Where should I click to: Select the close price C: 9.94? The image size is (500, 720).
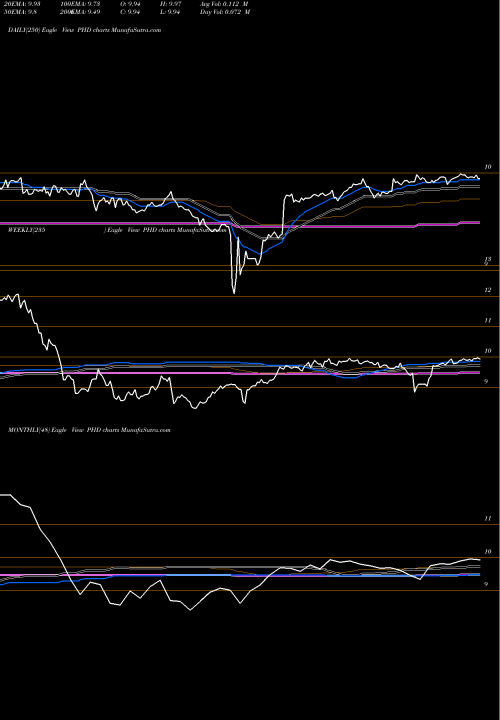tap(130, 12)
